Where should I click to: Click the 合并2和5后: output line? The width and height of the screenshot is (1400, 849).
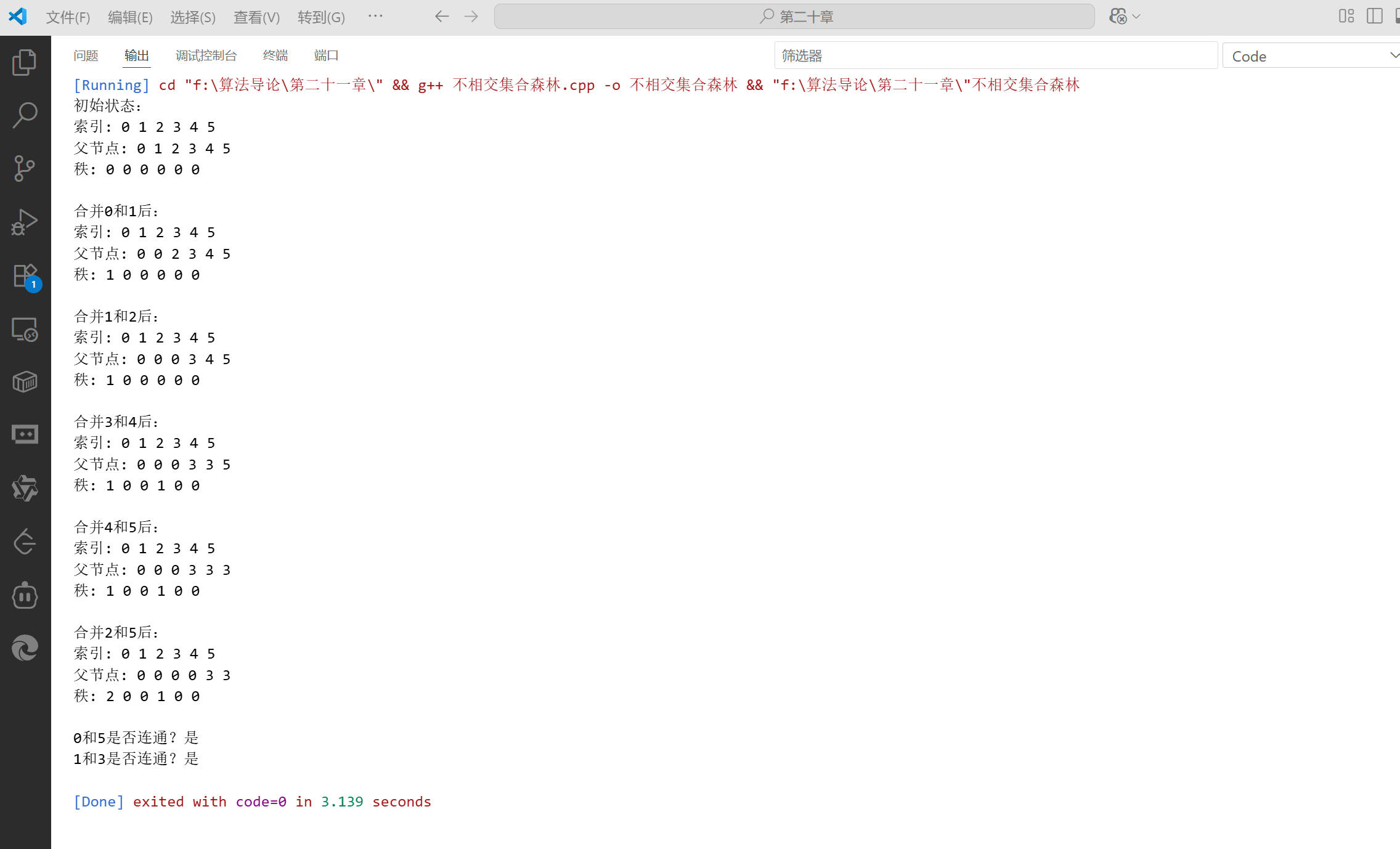coord(116,633)
